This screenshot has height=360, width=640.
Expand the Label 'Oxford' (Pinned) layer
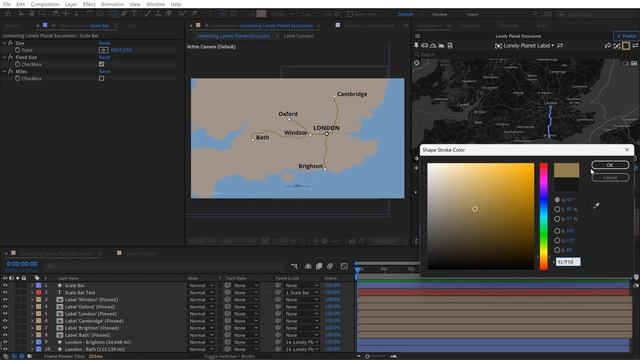[32, 307]
